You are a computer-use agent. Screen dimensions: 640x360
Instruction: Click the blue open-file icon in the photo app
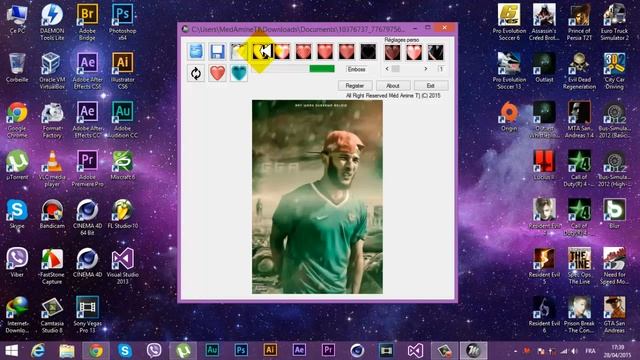click(x=196, y=52)
